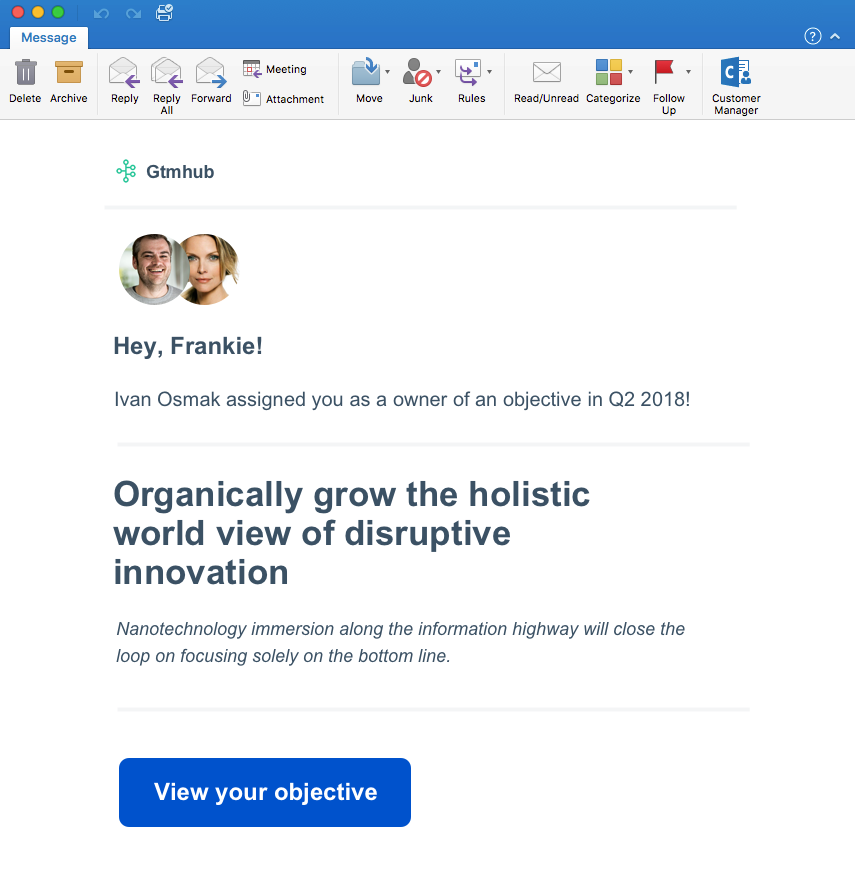The image size is (855, 886).
Task: Expand the Follow Up dropdown arrow
Action: 688,72
